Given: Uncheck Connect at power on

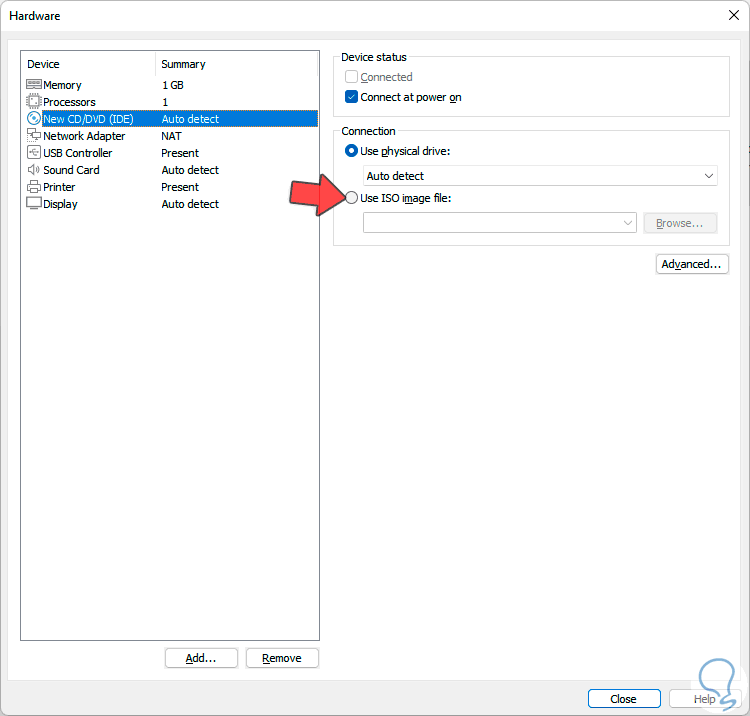Looking at the screenshot, I should (352, 97).
